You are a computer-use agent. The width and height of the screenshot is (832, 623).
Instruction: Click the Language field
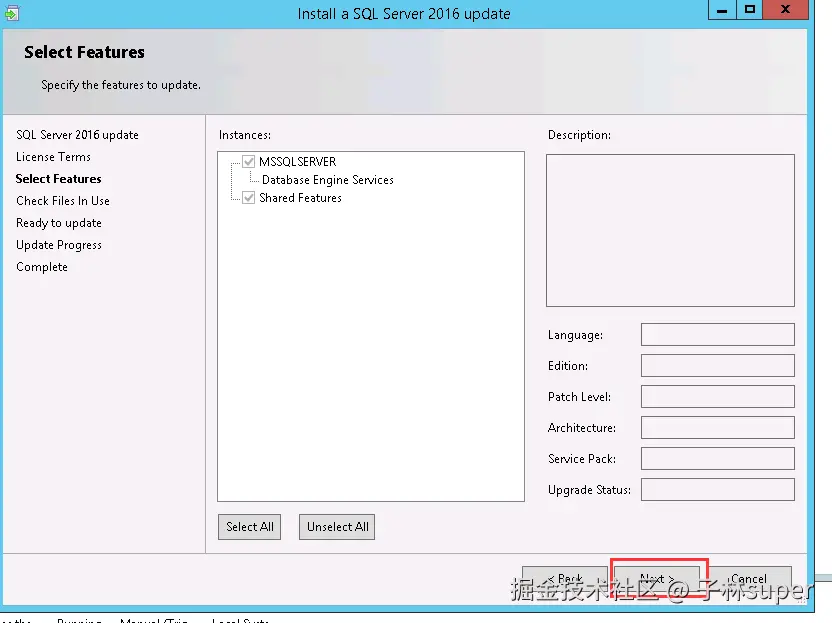(717, 334)
